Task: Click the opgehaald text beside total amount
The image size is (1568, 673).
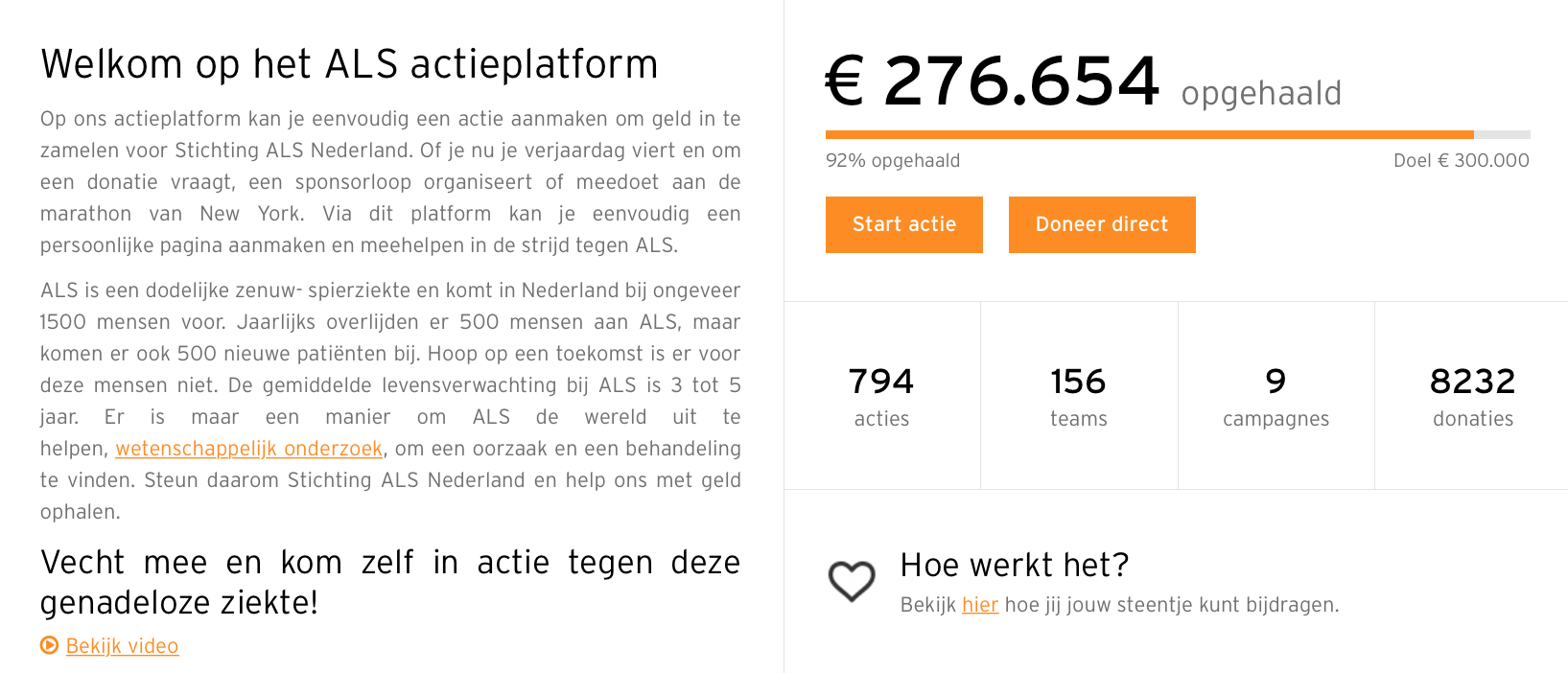Action: click(1261, 94)
